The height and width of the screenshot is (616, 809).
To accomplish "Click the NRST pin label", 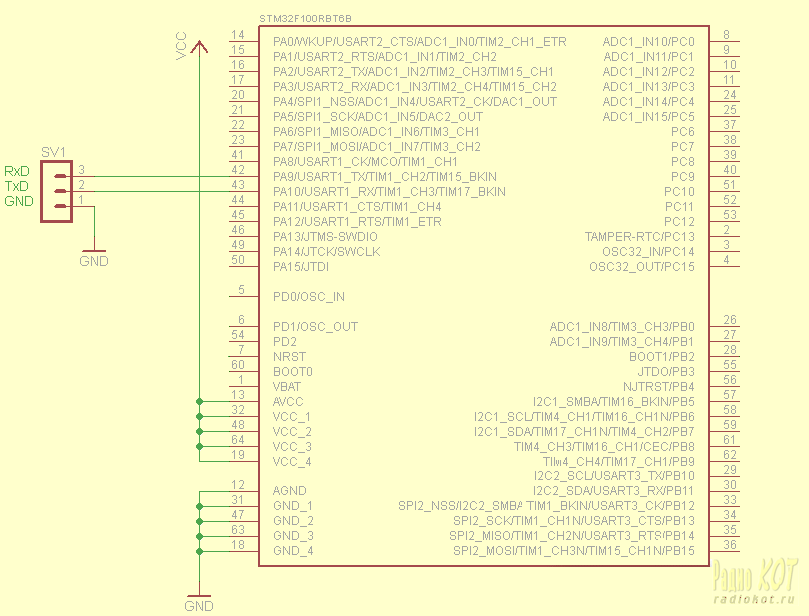I will (x=290, y=356).
